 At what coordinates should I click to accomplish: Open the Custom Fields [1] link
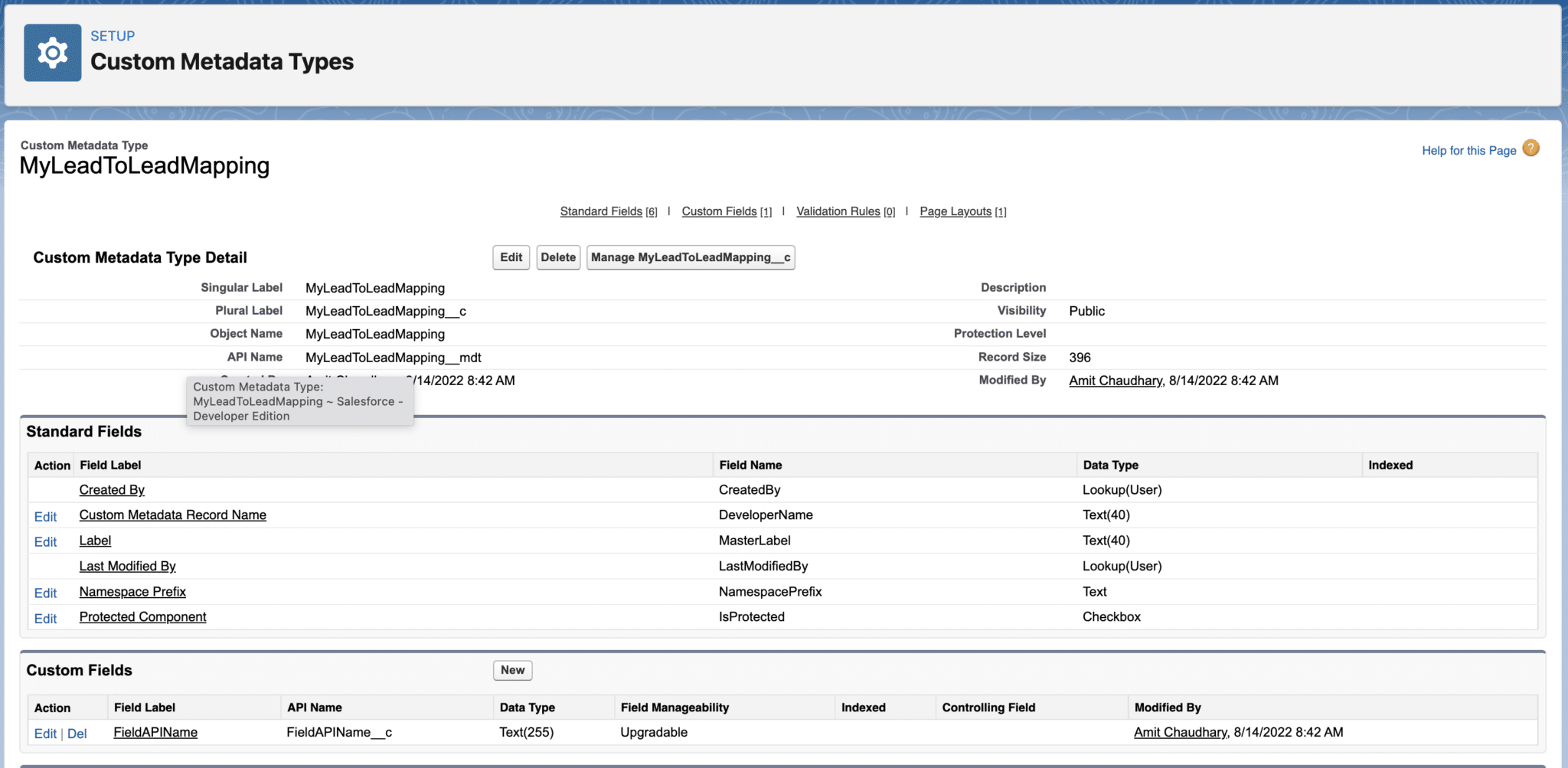point(720,211)
